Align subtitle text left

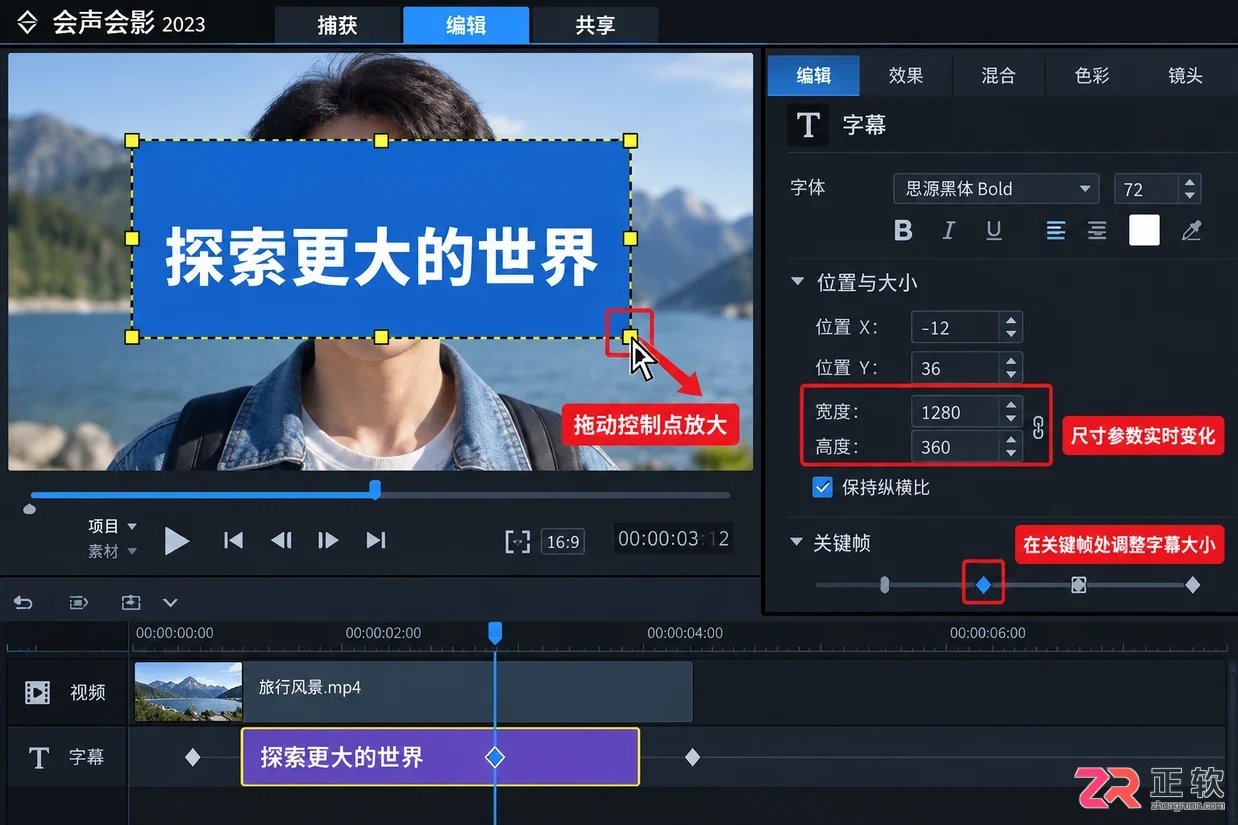pyautogui.click(x=1056, y=231)
